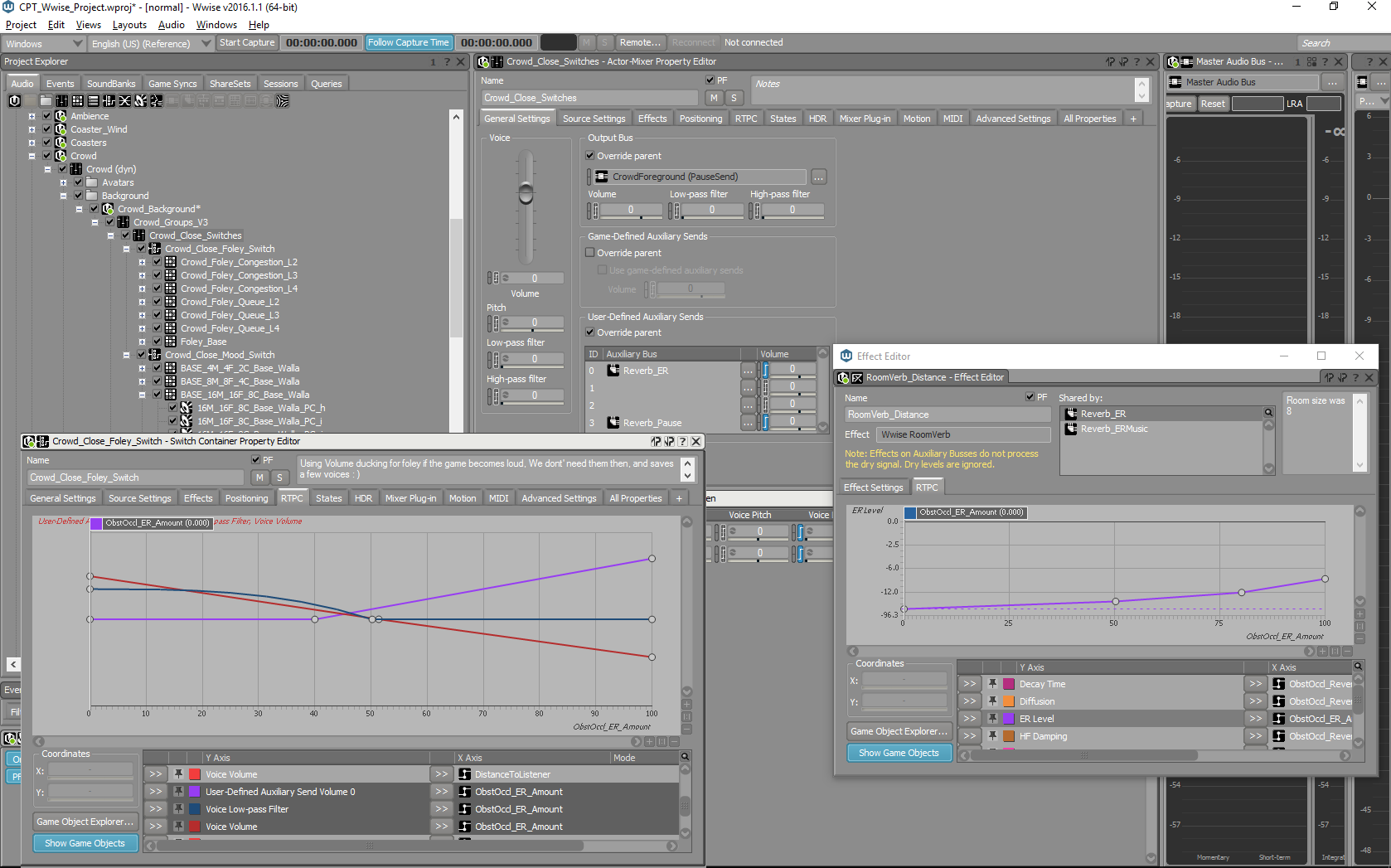This screenshot has height=868, width=1391.
Task: Click the pin icon on the Voice Low-pass Filter row
Action: (178, 808)
